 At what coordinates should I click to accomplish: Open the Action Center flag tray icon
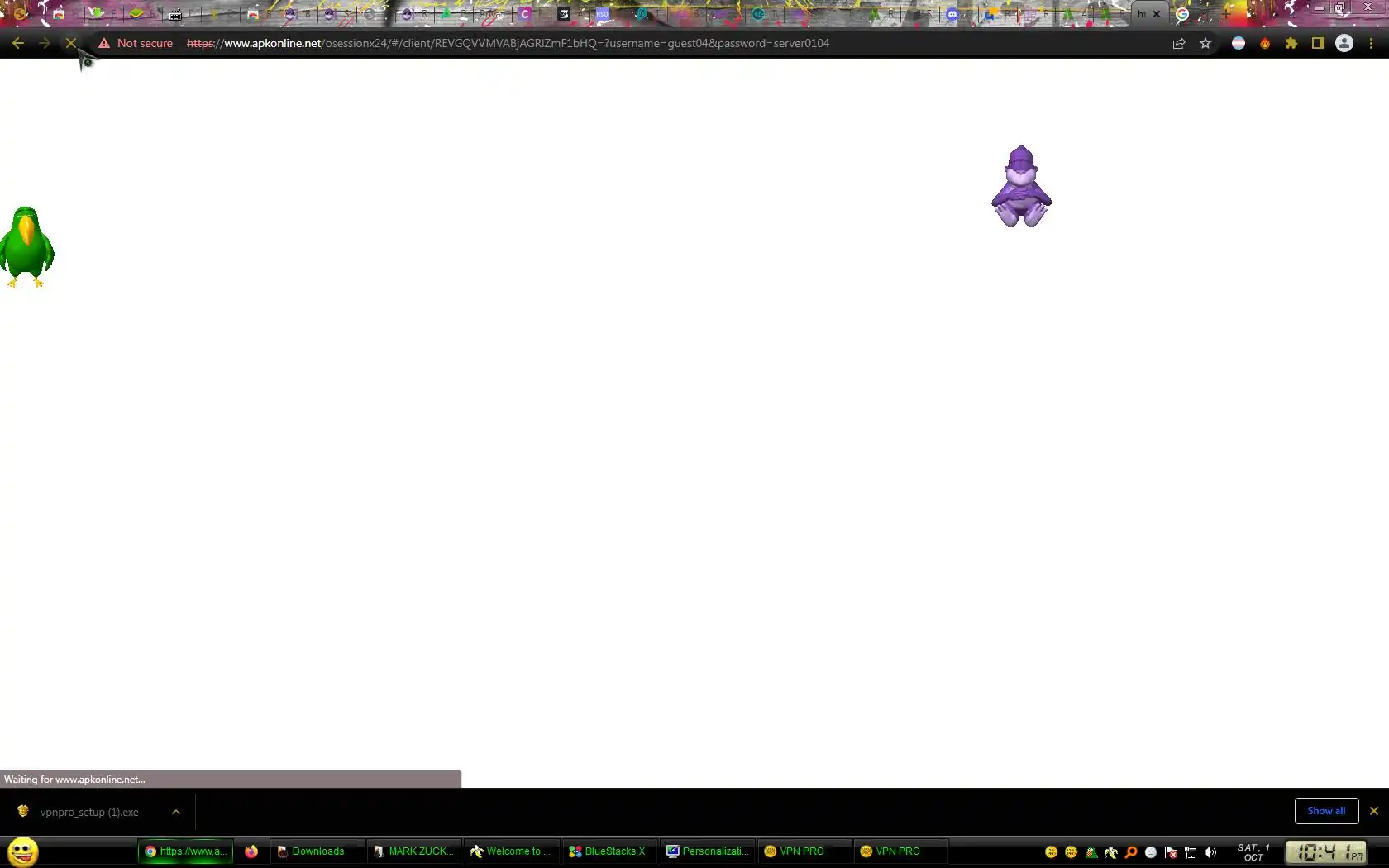pos(1171,852)
